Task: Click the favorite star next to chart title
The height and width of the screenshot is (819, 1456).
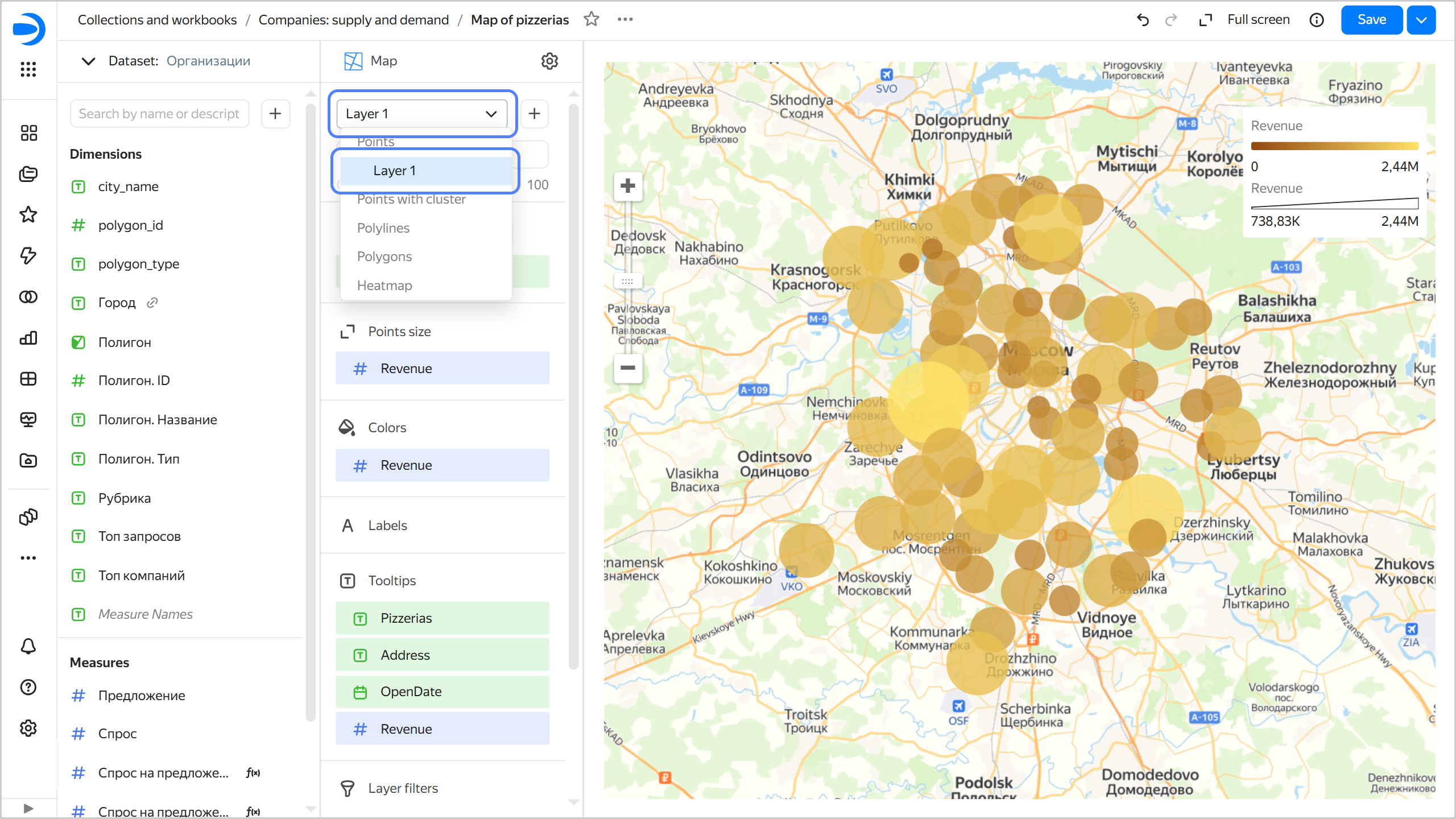Action: pyautogui.click(x=591, y=19)
